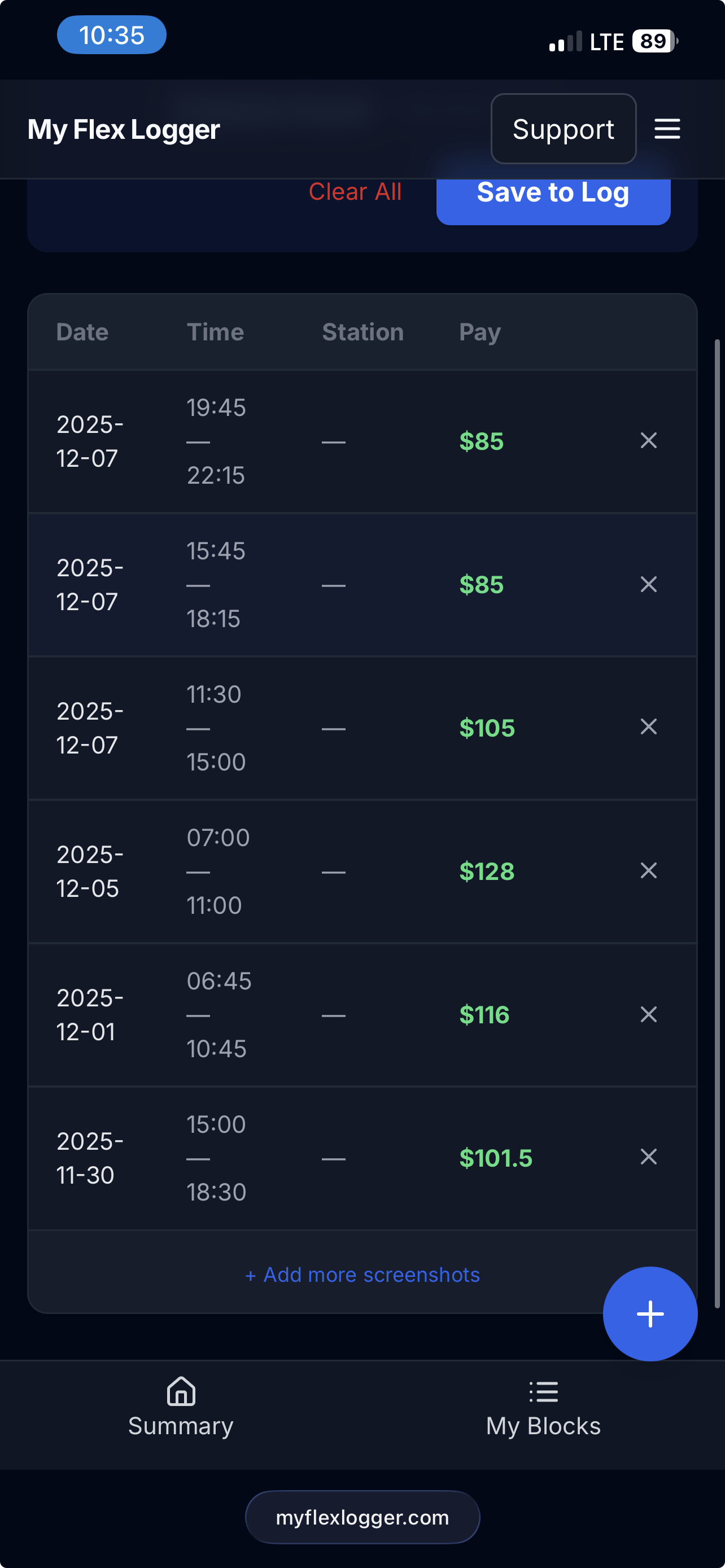
Task: Click the red Clear All link
Action: click(355, 192)
